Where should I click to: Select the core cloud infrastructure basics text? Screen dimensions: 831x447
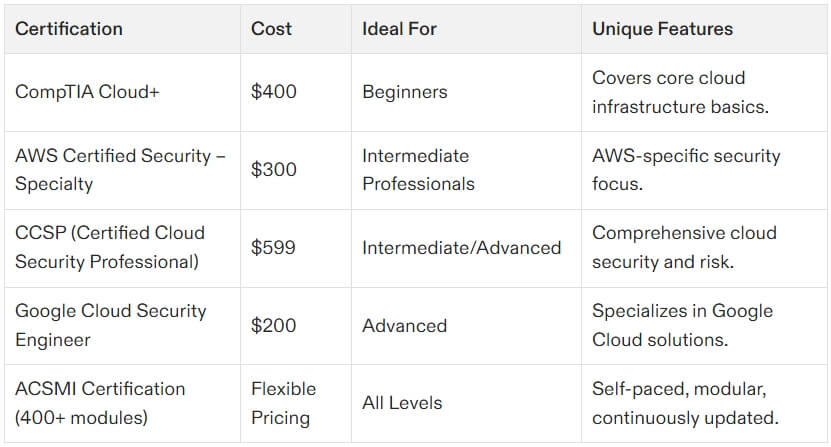coord(680,92)
